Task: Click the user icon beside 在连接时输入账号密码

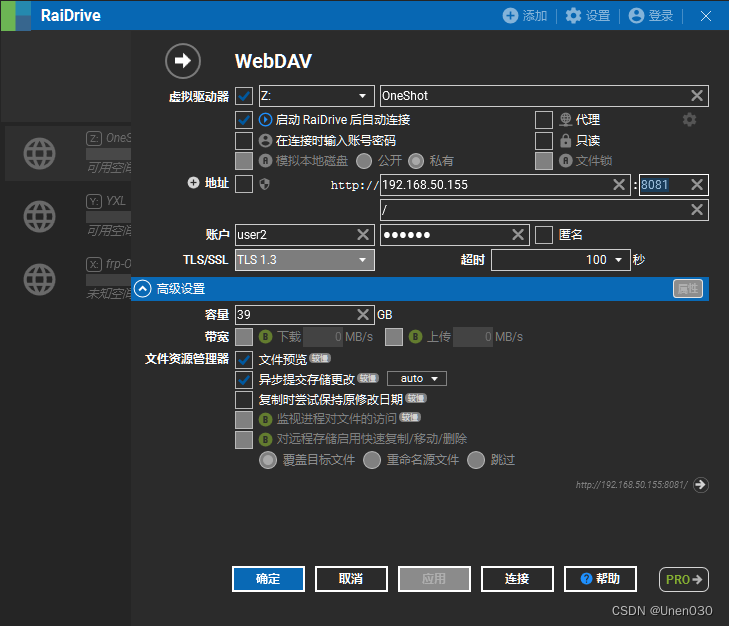Action: pyautogui.click(x=265, y=140)
